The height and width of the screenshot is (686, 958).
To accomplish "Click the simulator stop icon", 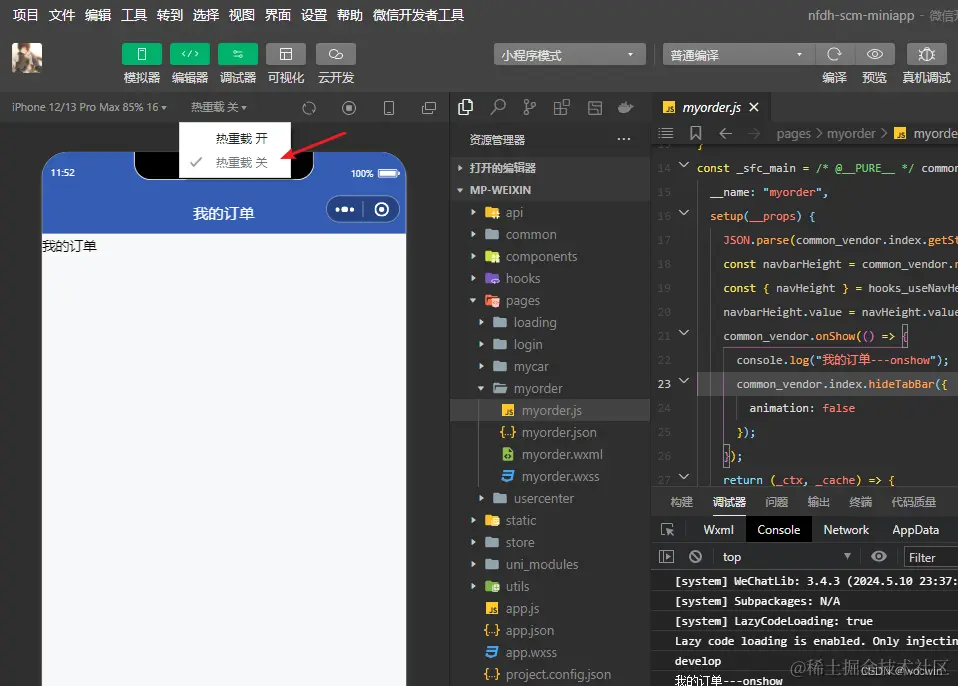I will [349, 108].
